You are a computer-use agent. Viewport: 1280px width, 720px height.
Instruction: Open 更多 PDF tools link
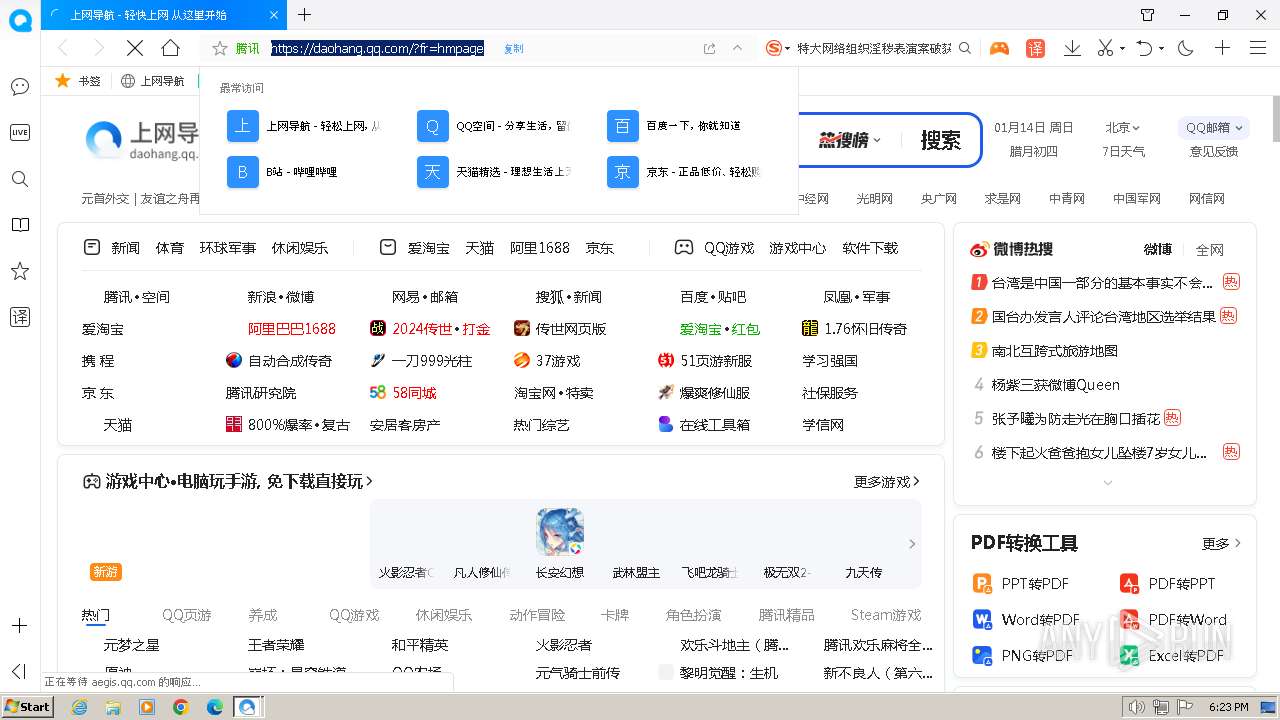[1222, 544]
